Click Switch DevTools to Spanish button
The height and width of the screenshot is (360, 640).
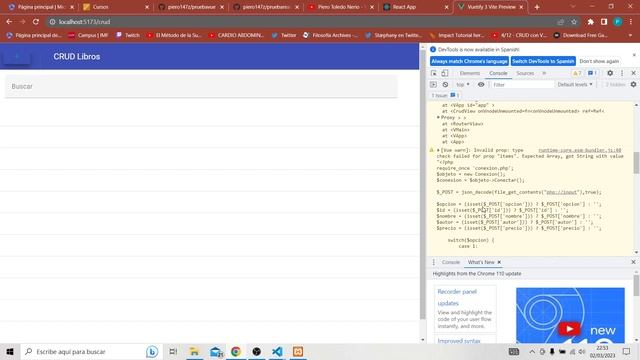tap(543, 61)
